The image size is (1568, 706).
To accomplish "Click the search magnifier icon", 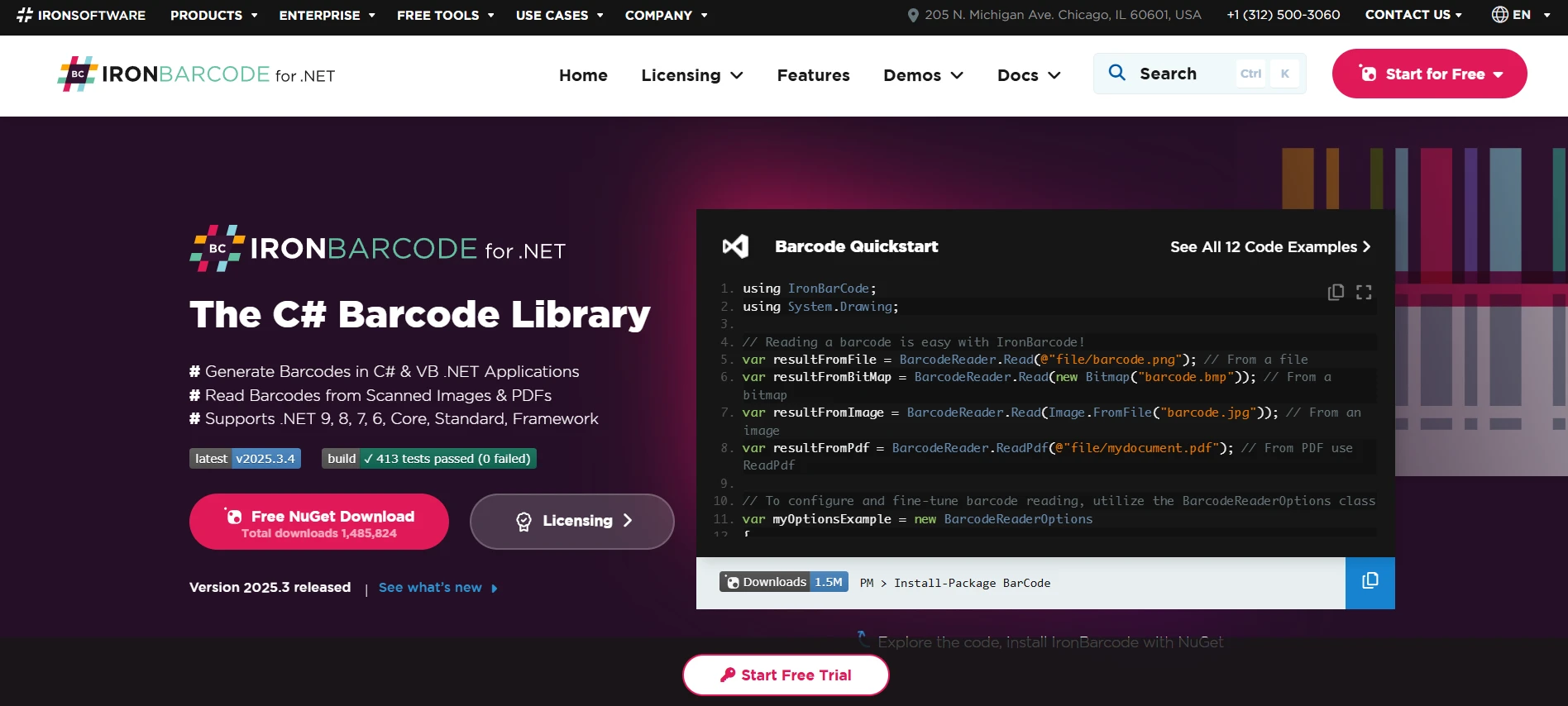I will click(x=1116, y=73).
